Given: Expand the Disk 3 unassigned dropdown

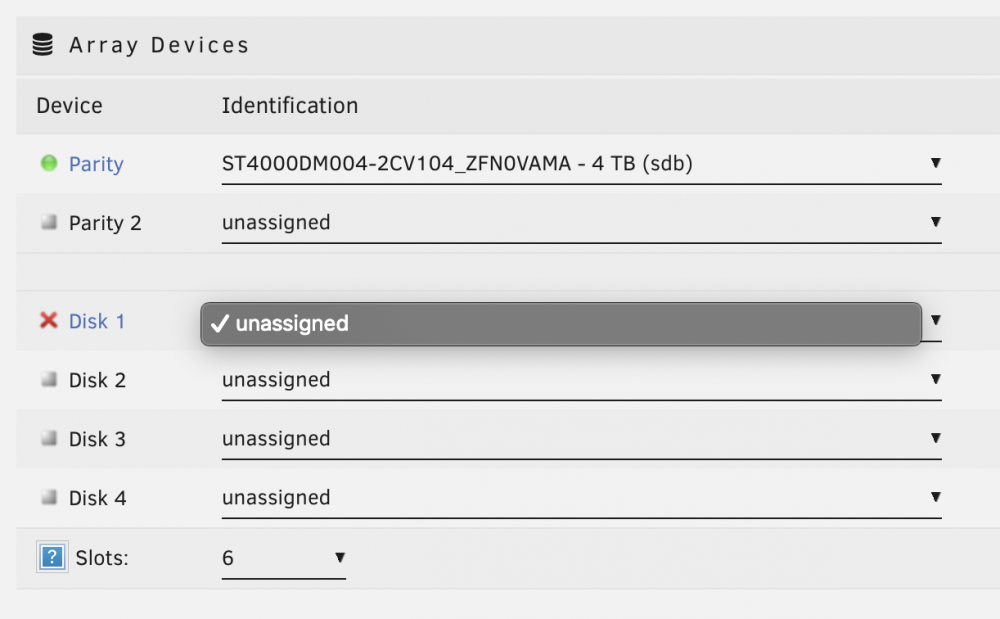Looking at the screenshot, I should (582, 439).
